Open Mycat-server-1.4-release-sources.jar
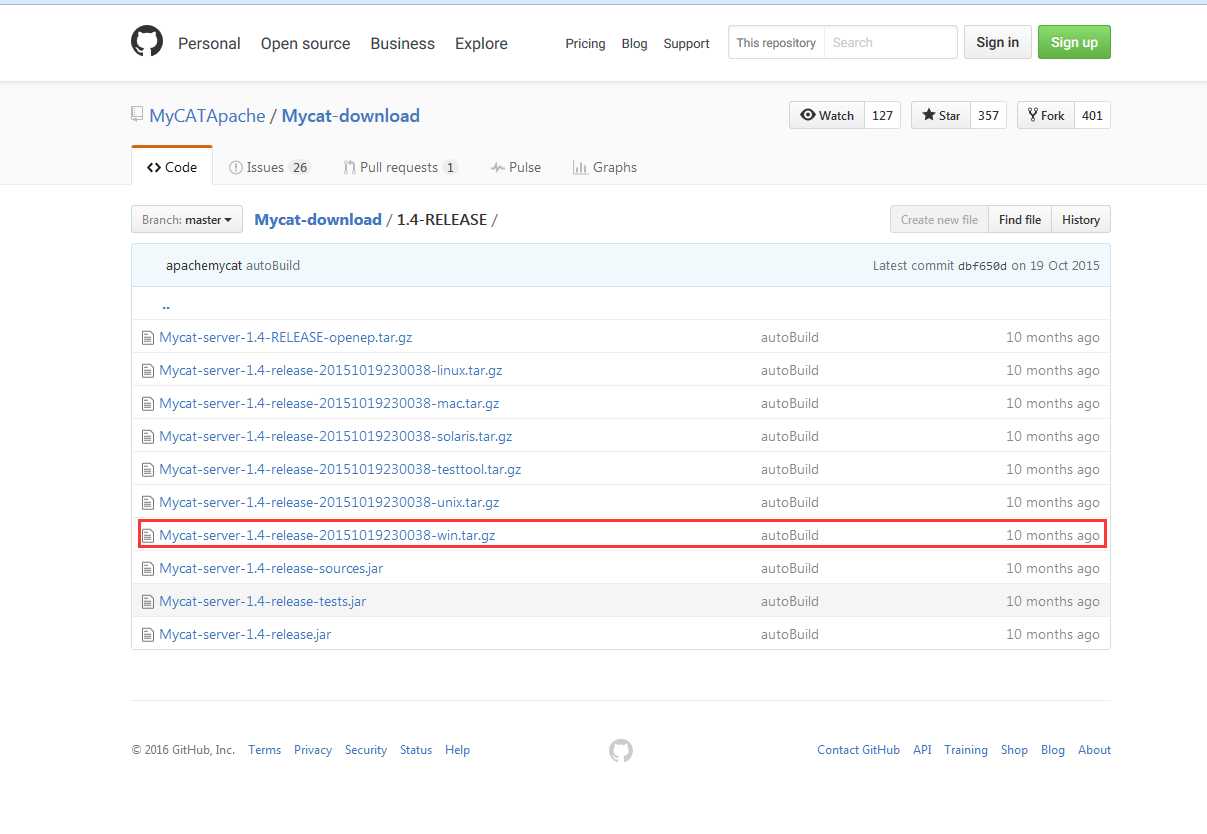Viewport: 1207px width, 834px height. [x=271, y=569]
